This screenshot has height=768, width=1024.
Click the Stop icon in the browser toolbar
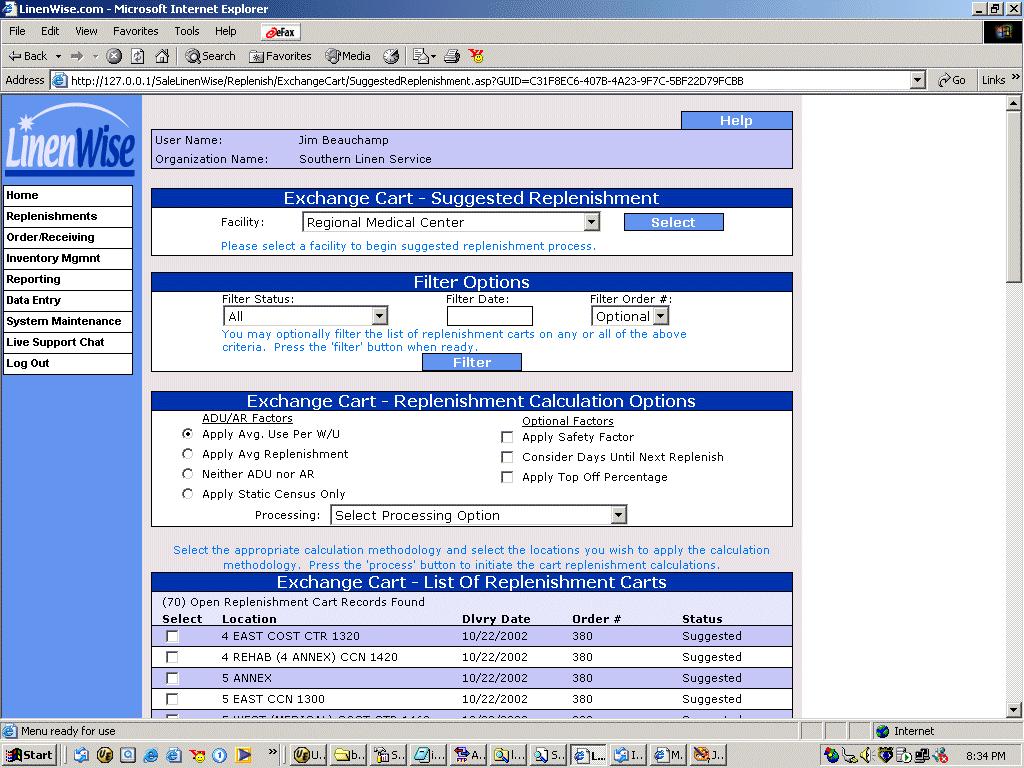point(114,56)
